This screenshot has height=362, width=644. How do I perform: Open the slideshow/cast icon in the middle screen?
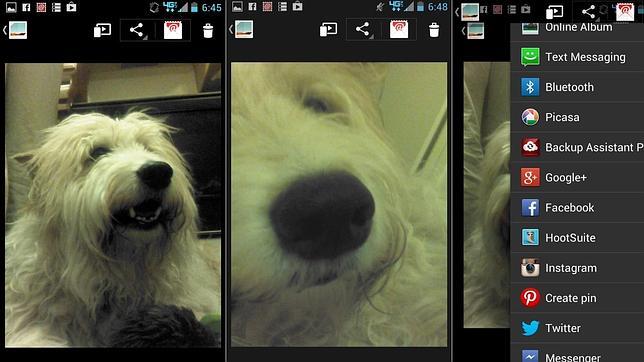[x=328, y=29]
